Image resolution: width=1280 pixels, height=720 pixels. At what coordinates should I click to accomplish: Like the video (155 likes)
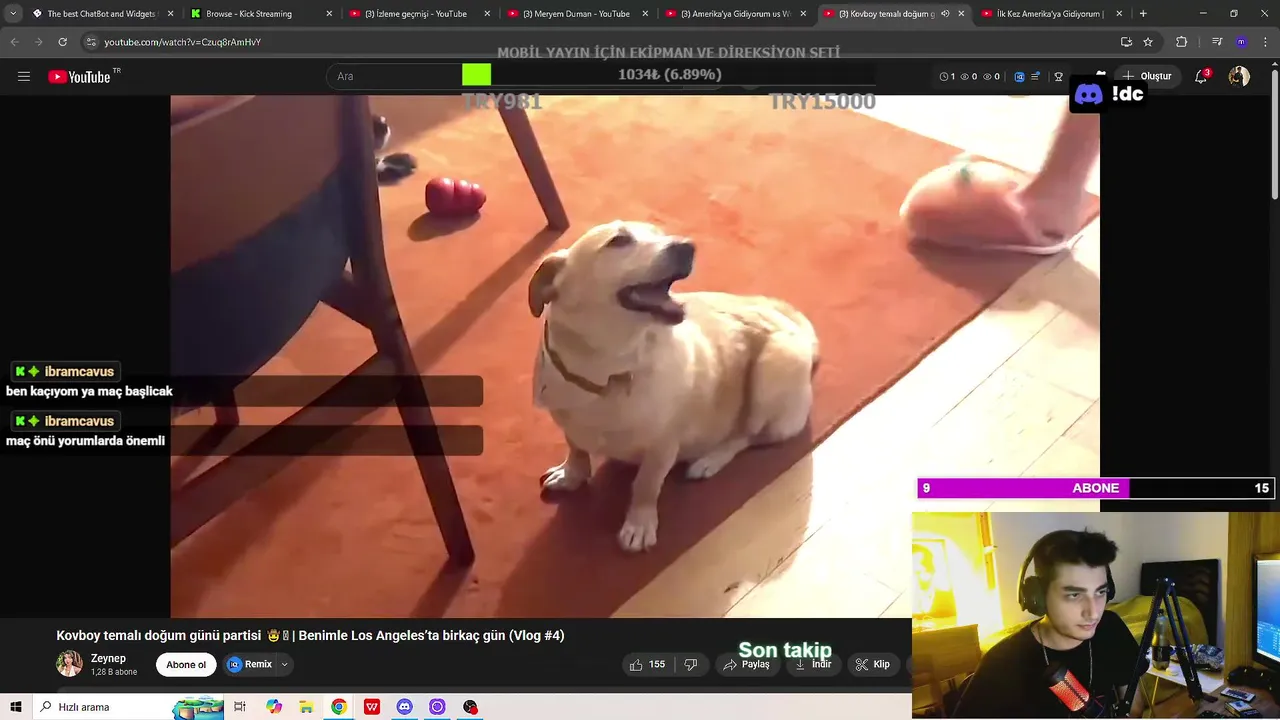pyautogui.click(x=647, y=664)
